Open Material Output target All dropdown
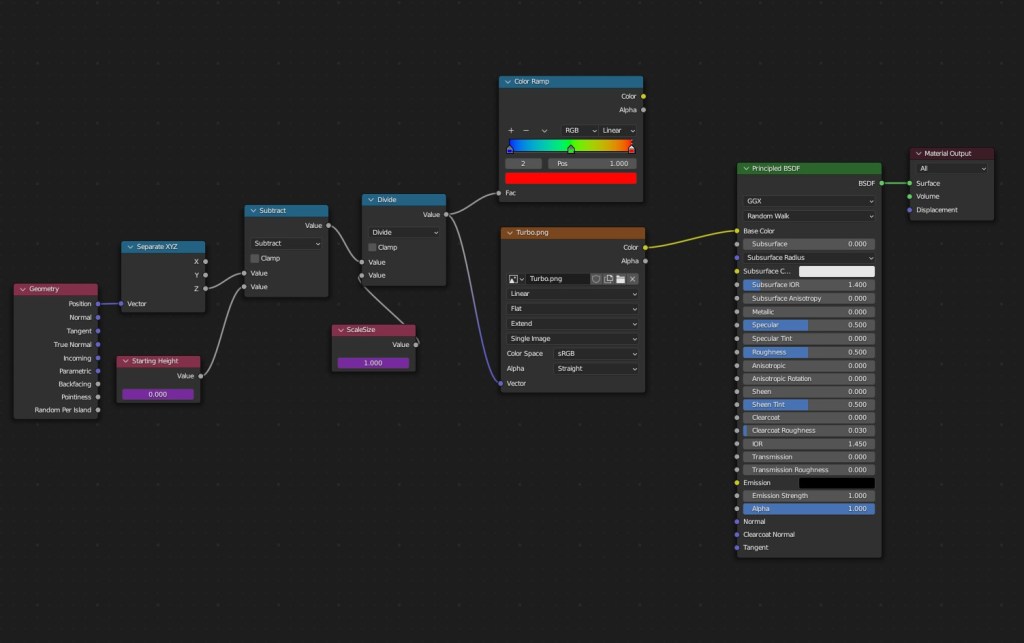This screenshot has height=643, width=1024. [952, 169]
